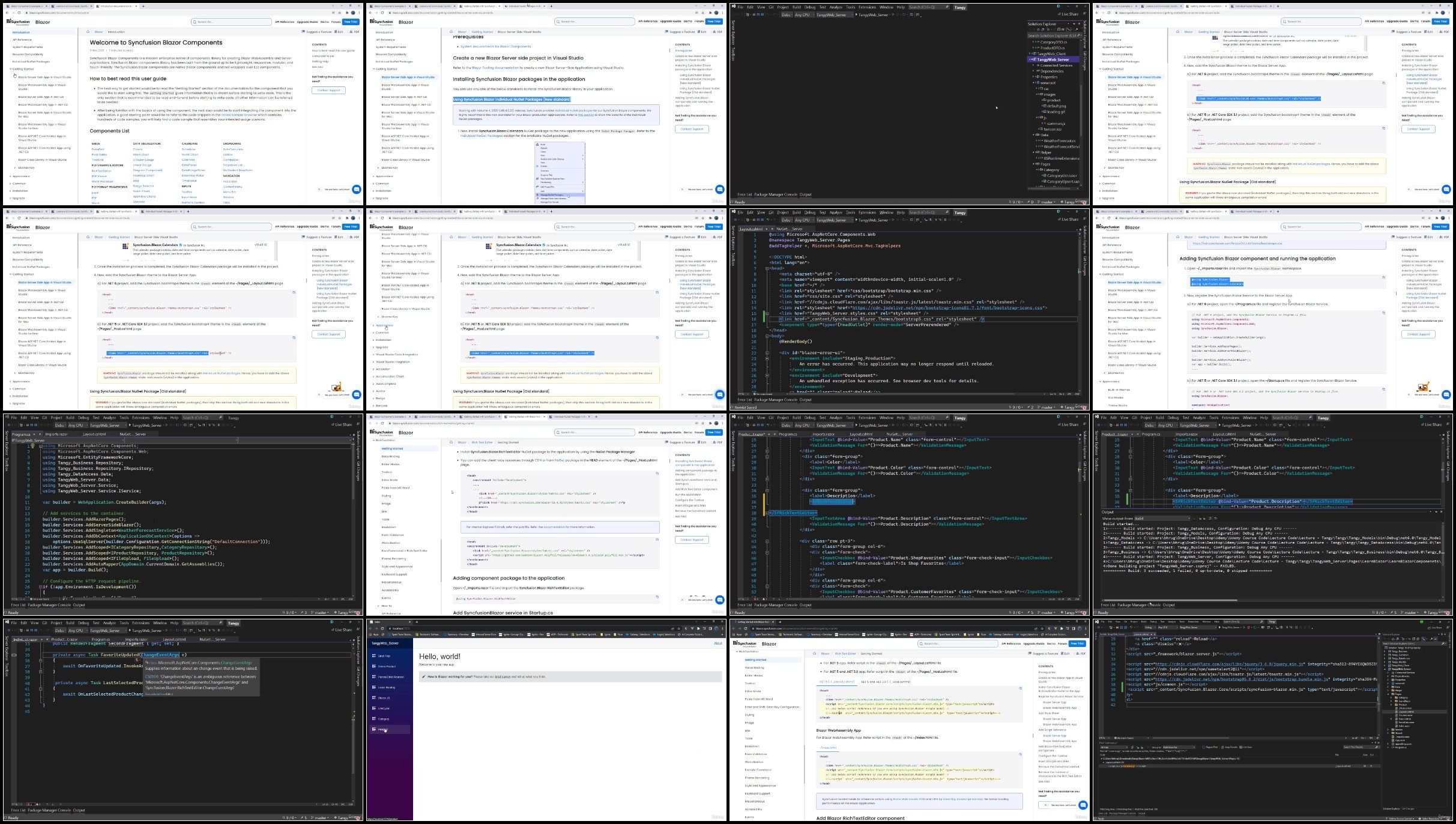Bookmark the localhost page with the star icon

tap(678, 628)
